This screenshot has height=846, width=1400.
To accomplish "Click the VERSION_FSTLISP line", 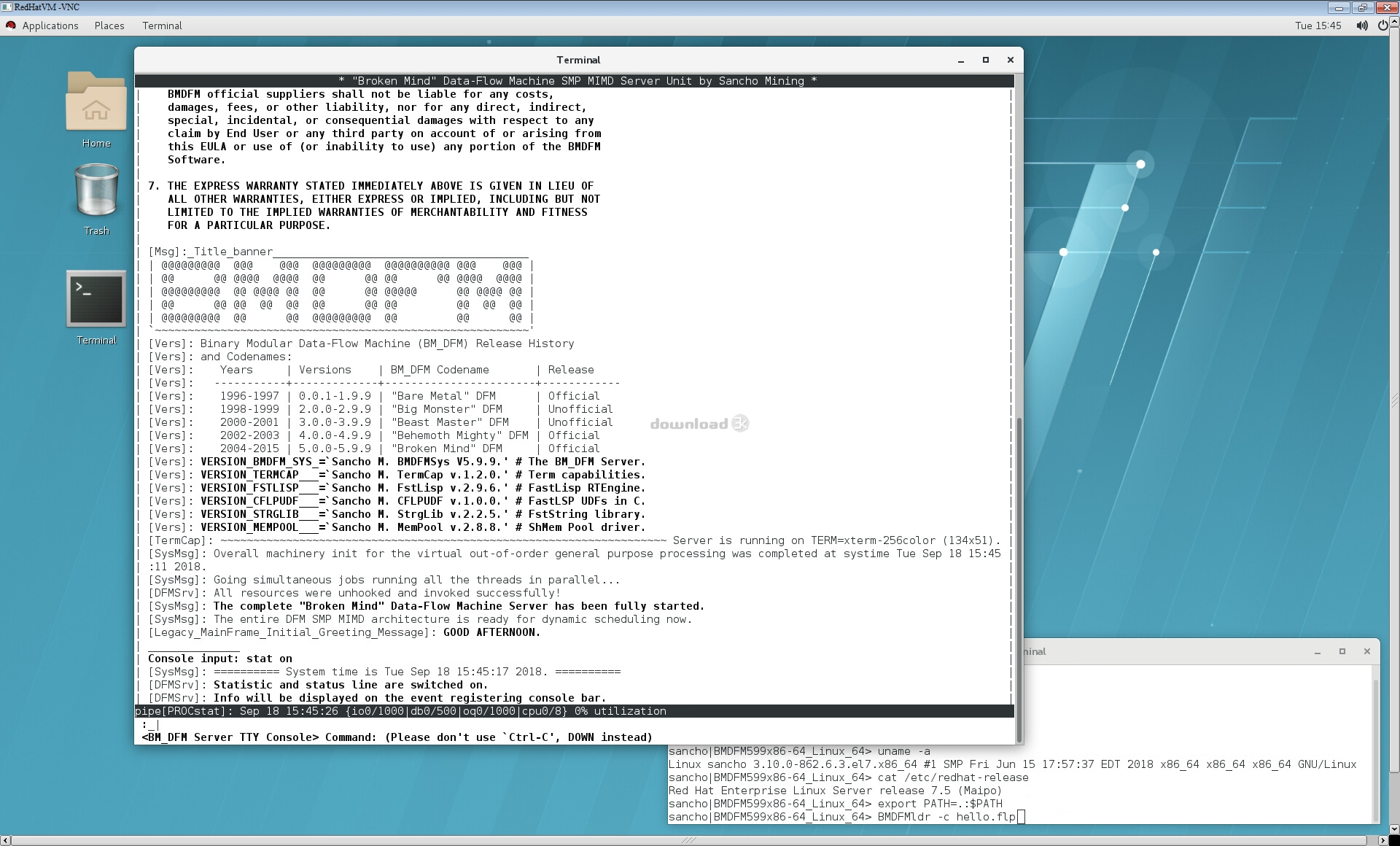I will click(x=397, y=488).
